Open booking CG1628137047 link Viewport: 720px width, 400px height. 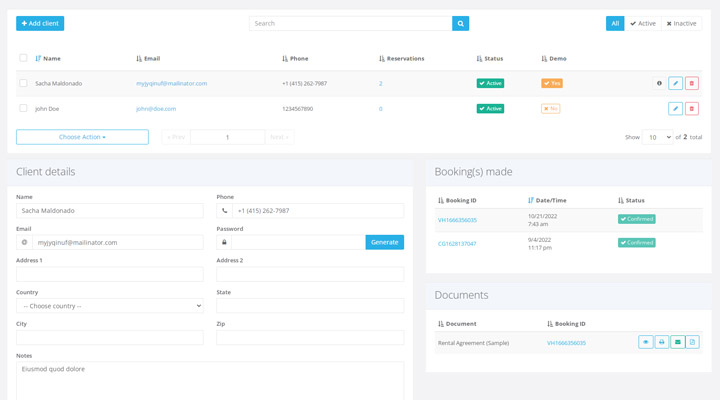click(x=457, y=243)
